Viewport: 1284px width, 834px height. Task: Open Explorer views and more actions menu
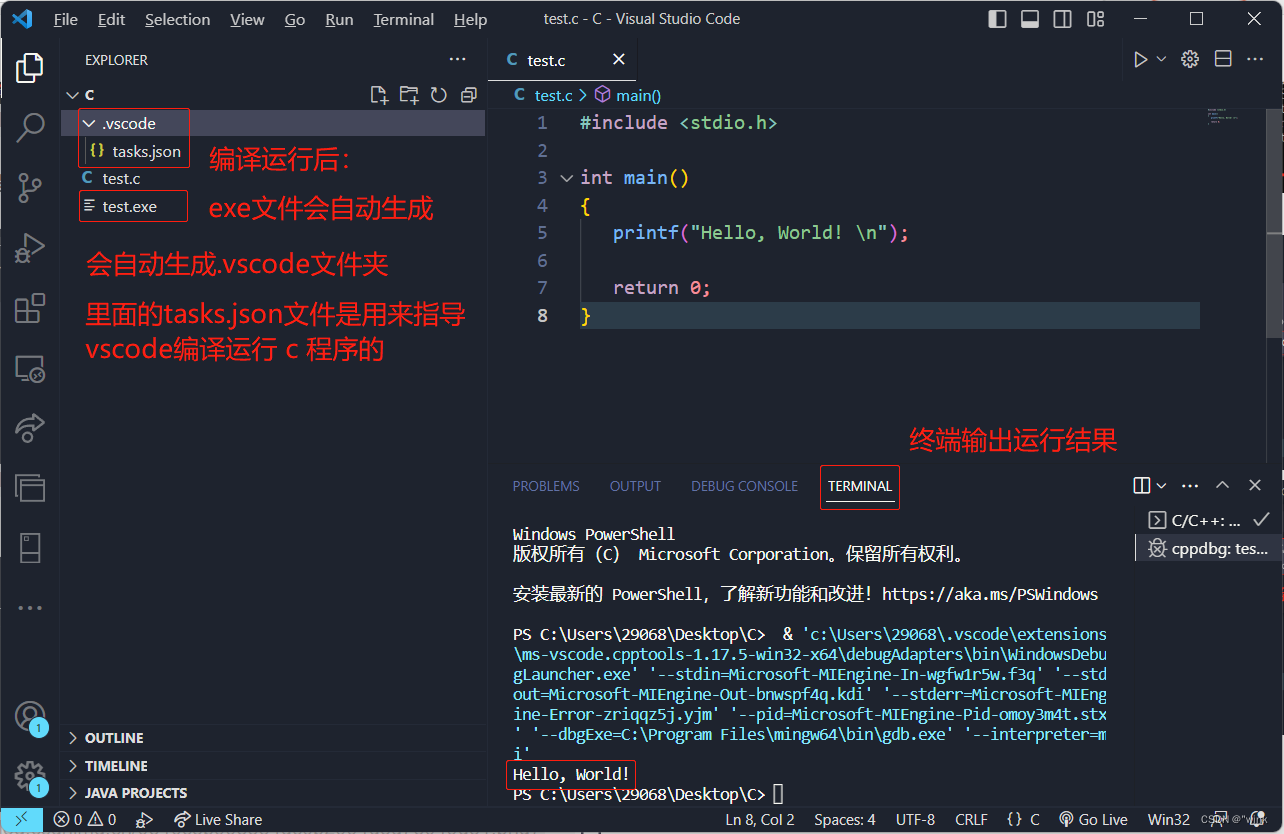458,60
